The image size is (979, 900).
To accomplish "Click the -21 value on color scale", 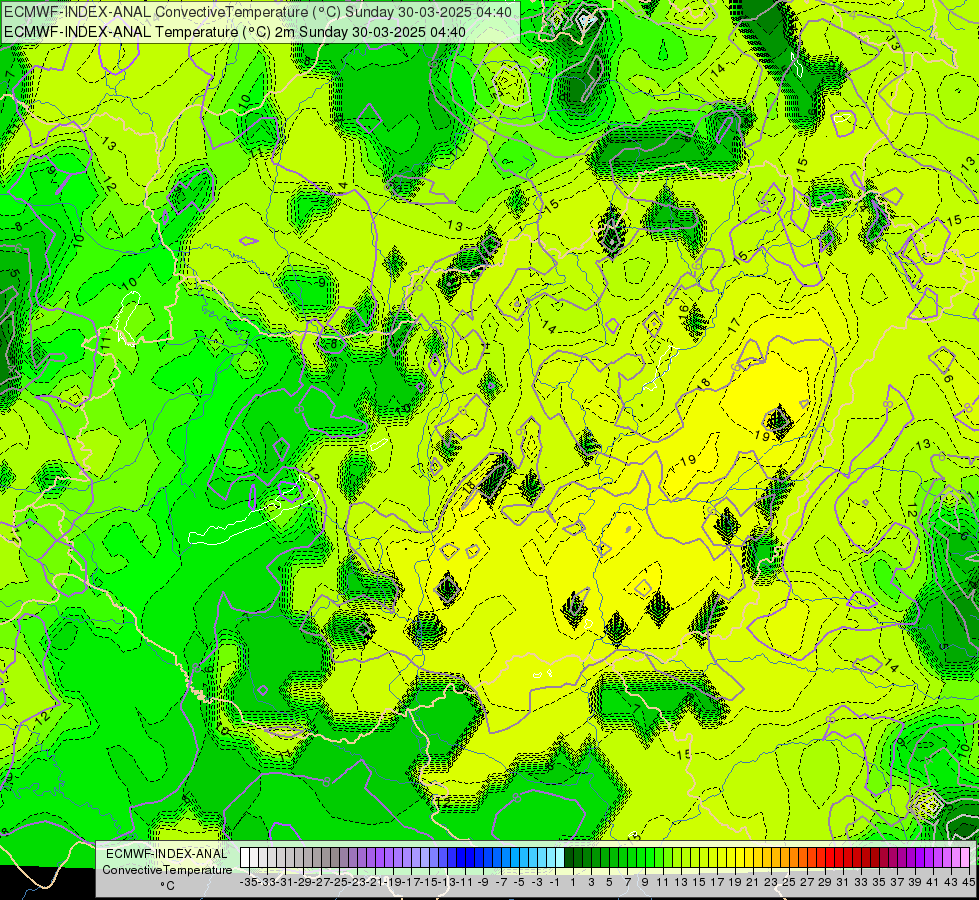I will [376, 883].
